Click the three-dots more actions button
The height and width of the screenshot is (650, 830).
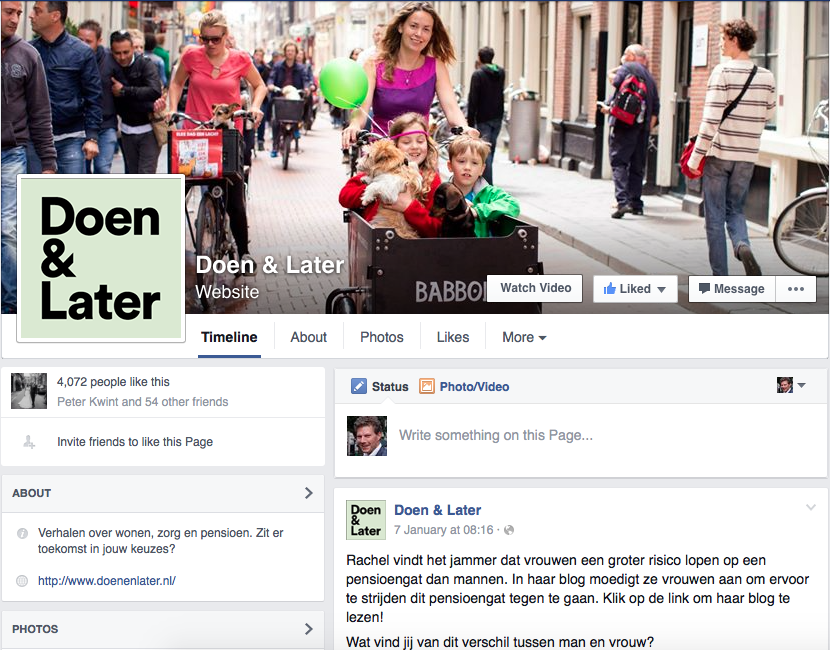(x=796, y=288)
